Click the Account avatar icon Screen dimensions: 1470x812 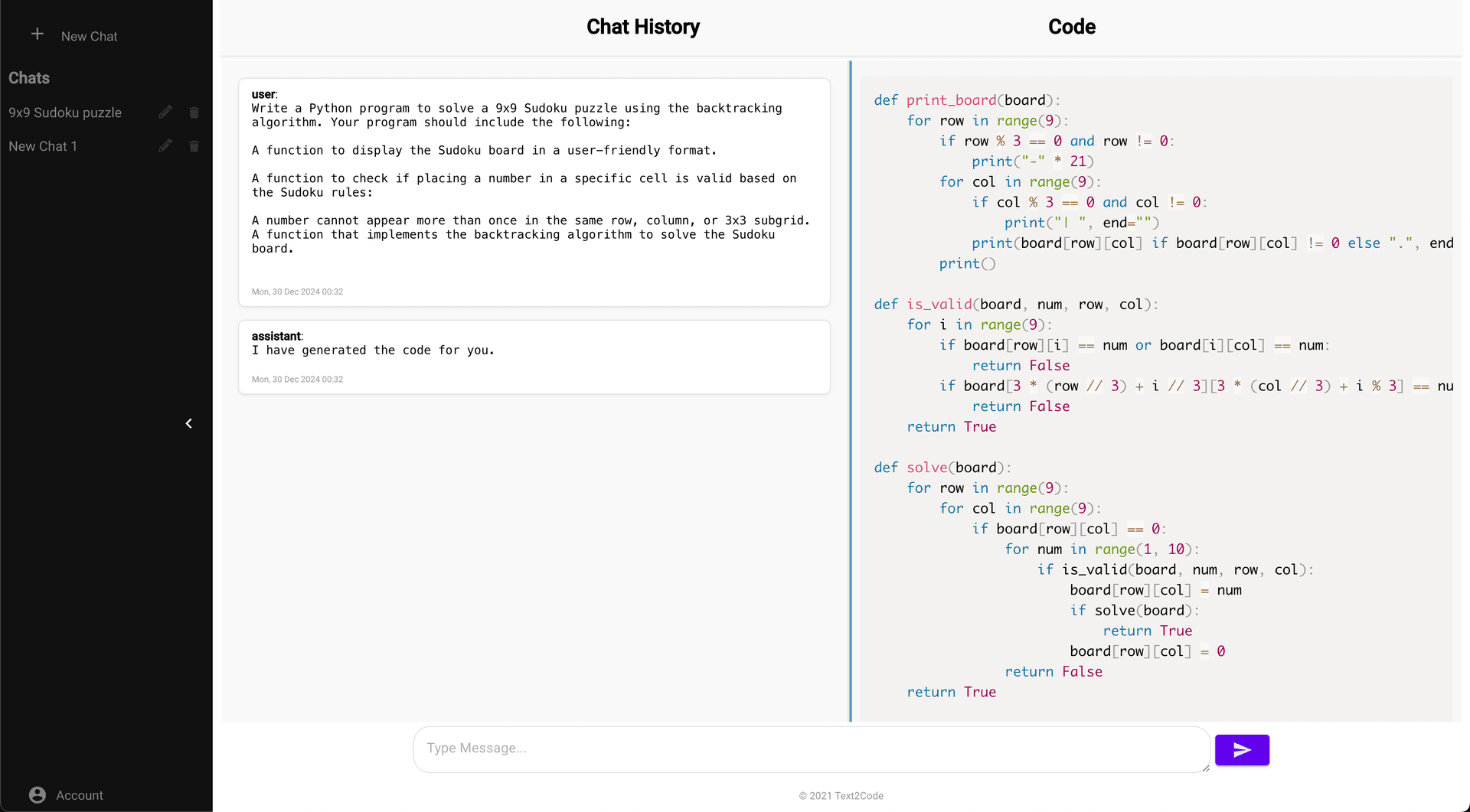[38, 794]
